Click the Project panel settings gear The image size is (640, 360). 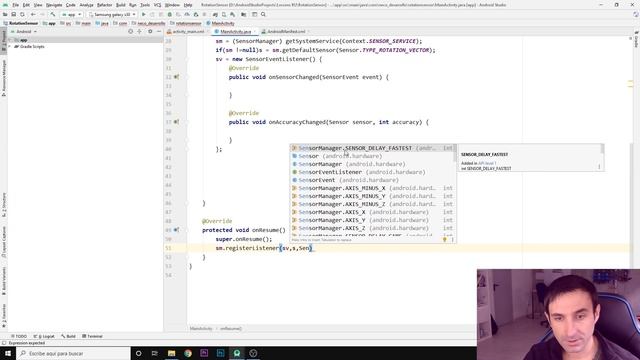pos(150,31)
